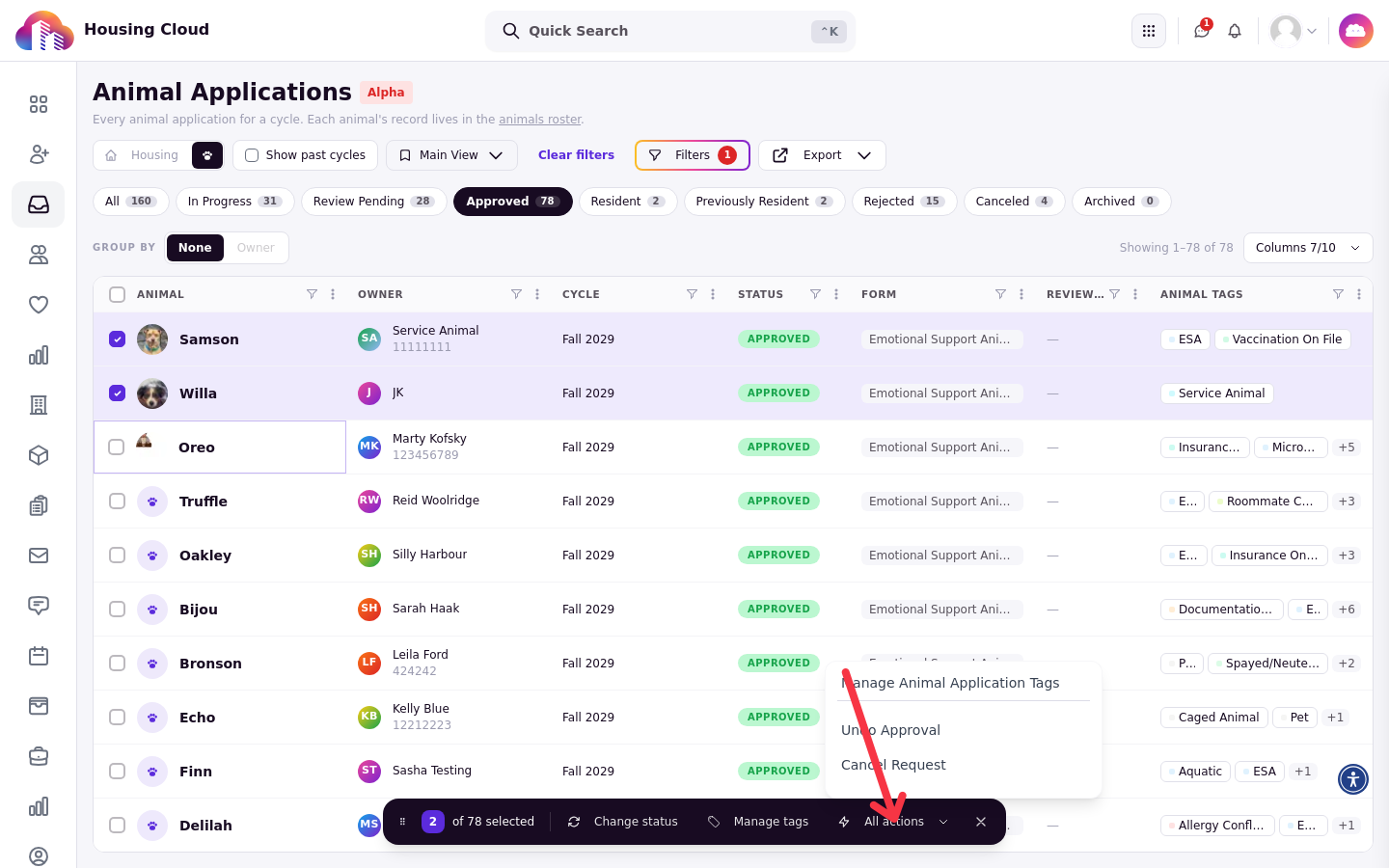
Task: Open the notifications bell
Action: pyautogui.click(x=1235, y=31)
